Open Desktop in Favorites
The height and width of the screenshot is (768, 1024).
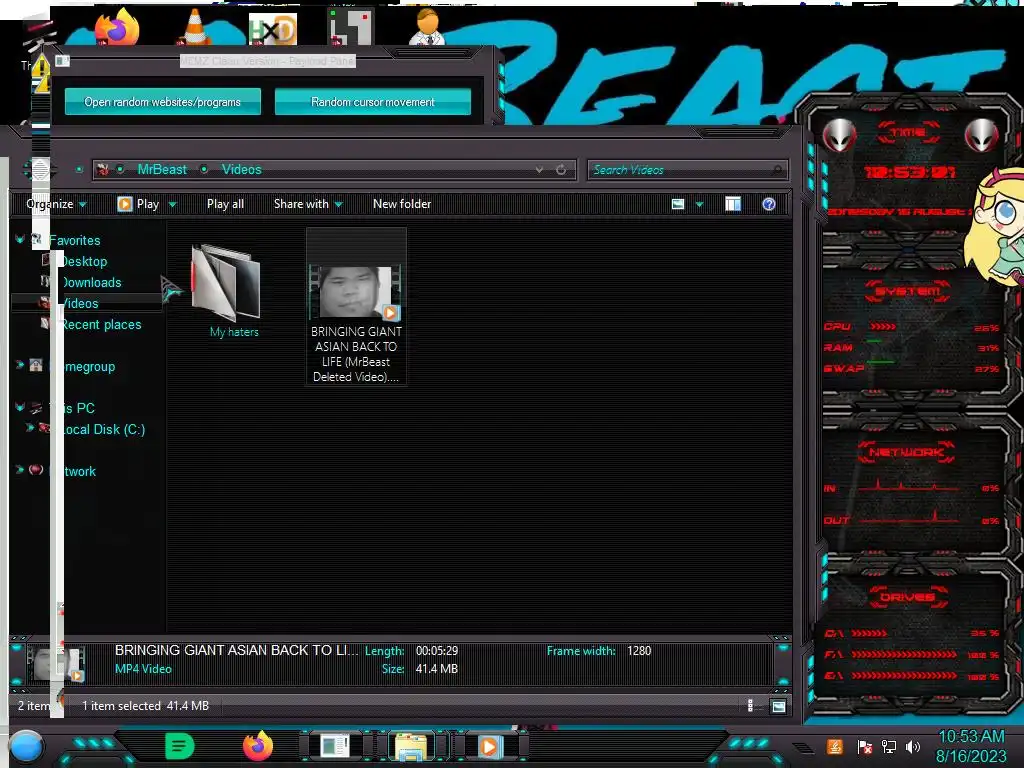[84, 261]
